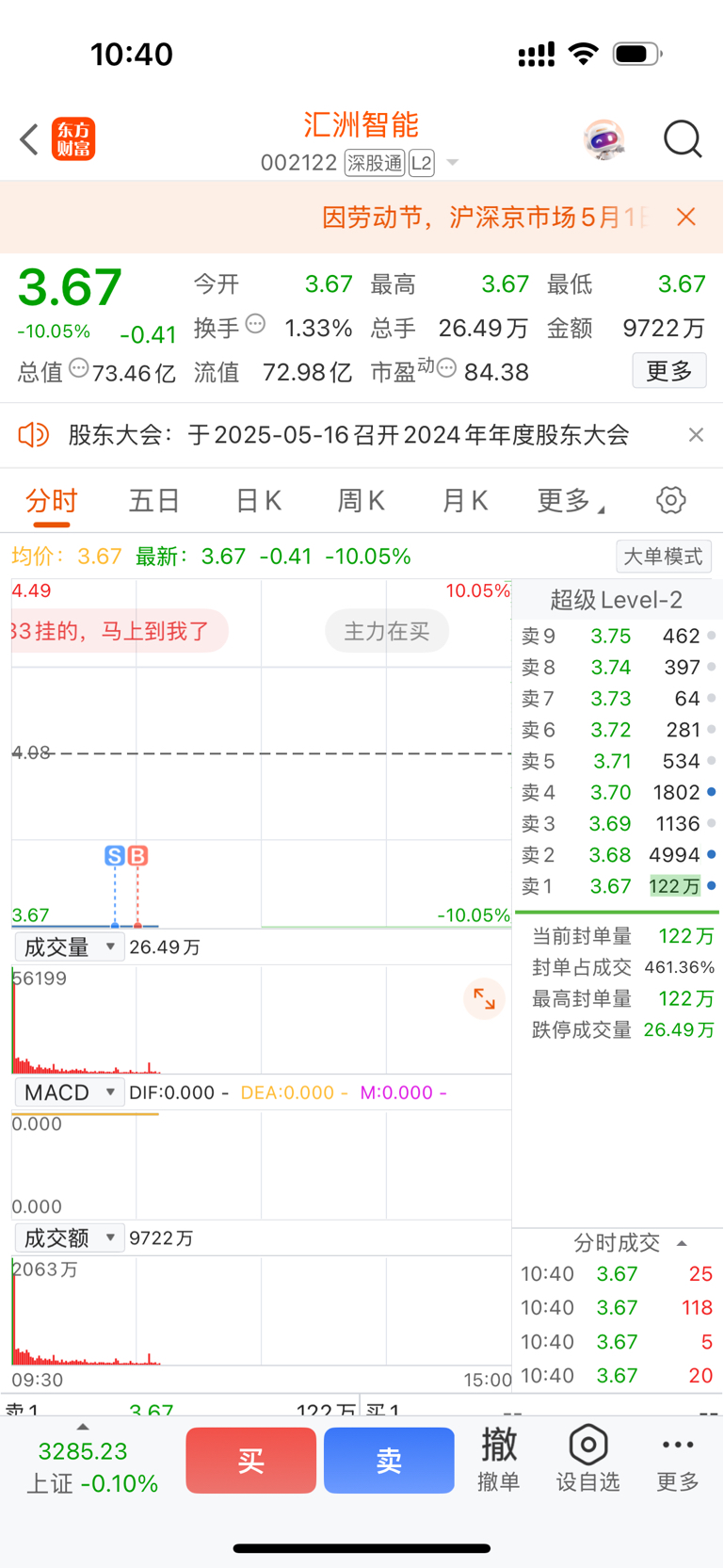Open the bottom 更多 dots menu
The height and width of the screenshot is (1568, 724).
(678, 1460)
